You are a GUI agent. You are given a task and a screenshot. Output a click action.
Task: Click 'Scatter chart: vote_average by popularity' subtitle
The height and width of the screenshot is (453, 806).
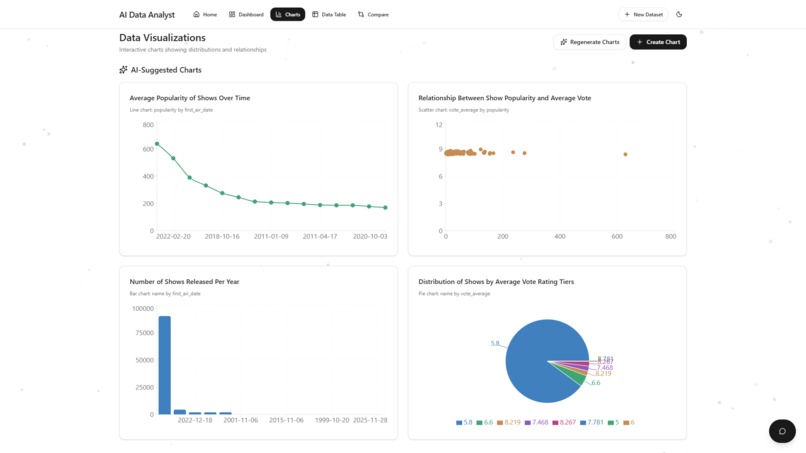pyautogui.click(x=464, y=110)
